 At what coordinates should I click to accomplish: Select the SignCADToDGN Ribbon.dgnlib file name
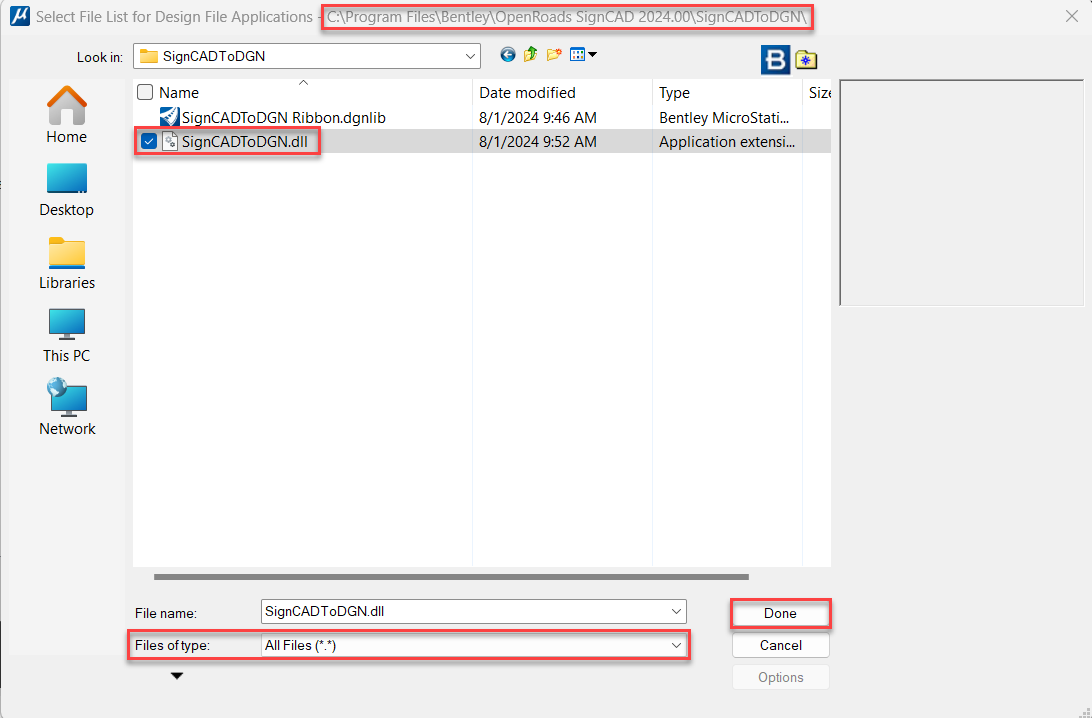(283, 117)
